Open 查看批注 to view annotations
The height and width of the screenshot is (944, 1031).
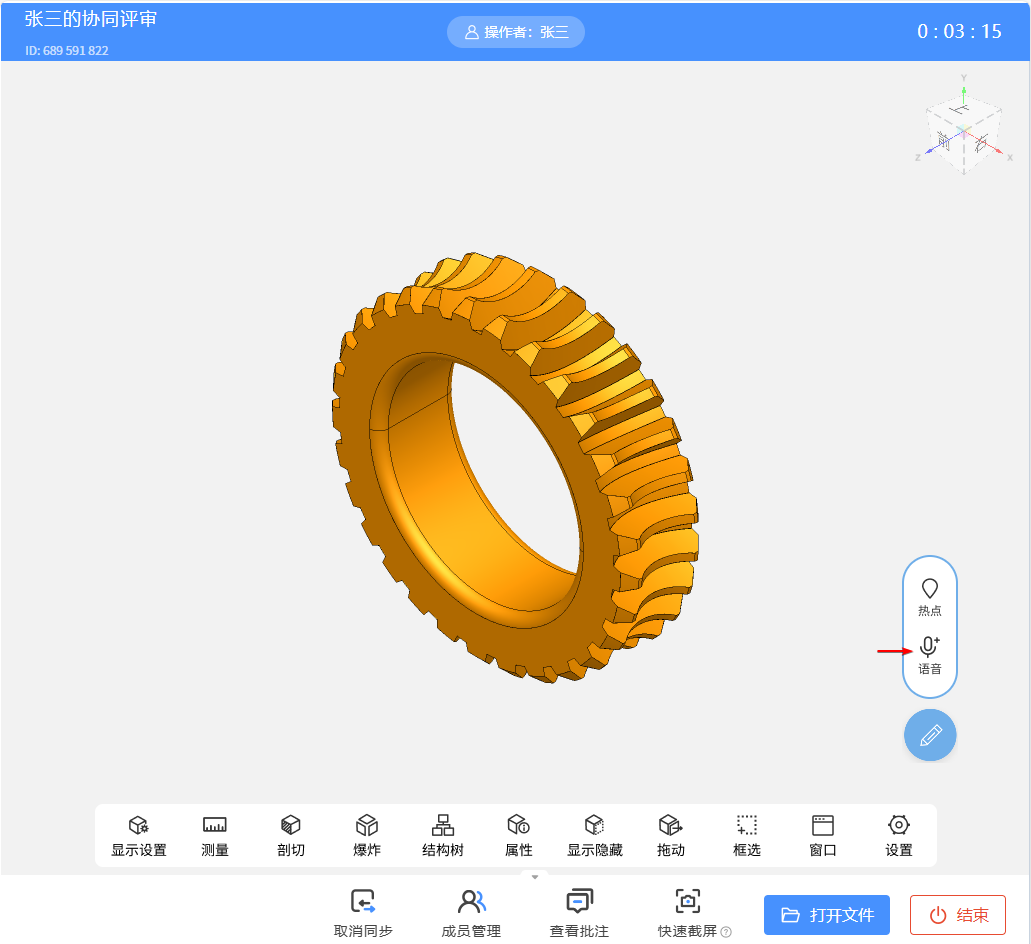579,912
